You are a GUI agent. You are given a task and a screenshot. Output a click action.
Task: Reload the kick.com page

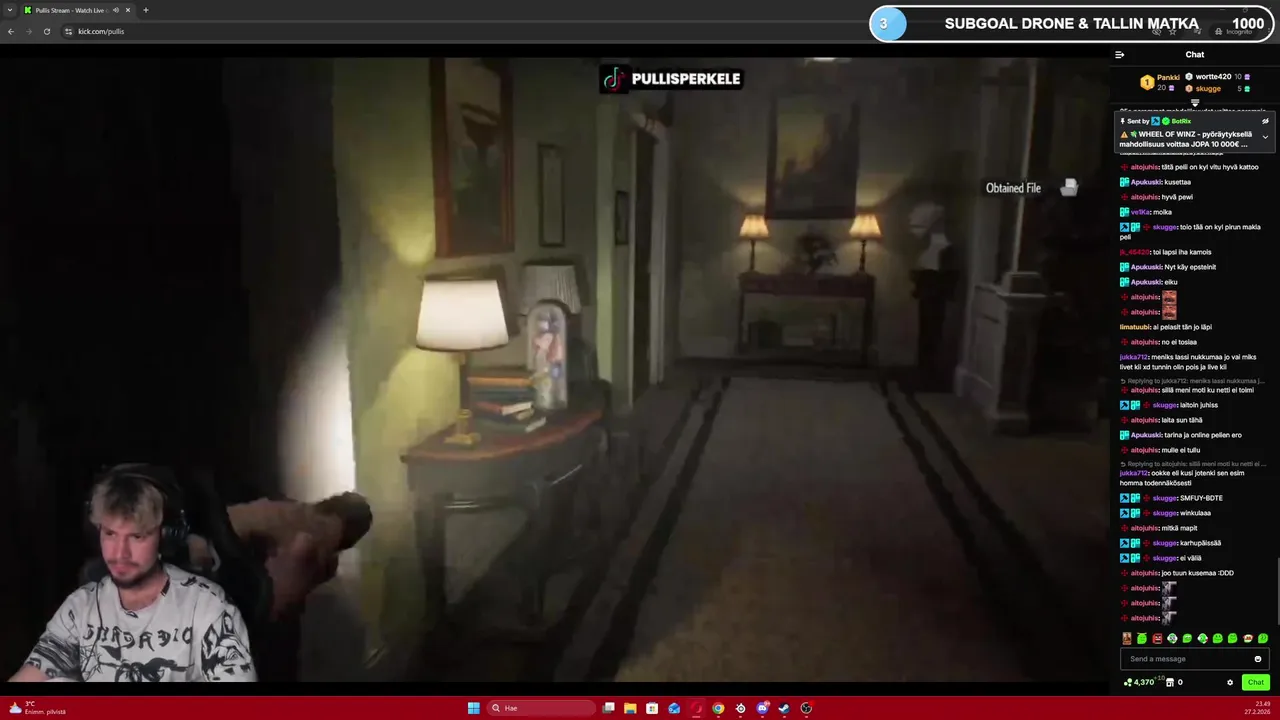pyautogui.click(x=46, y=31)
